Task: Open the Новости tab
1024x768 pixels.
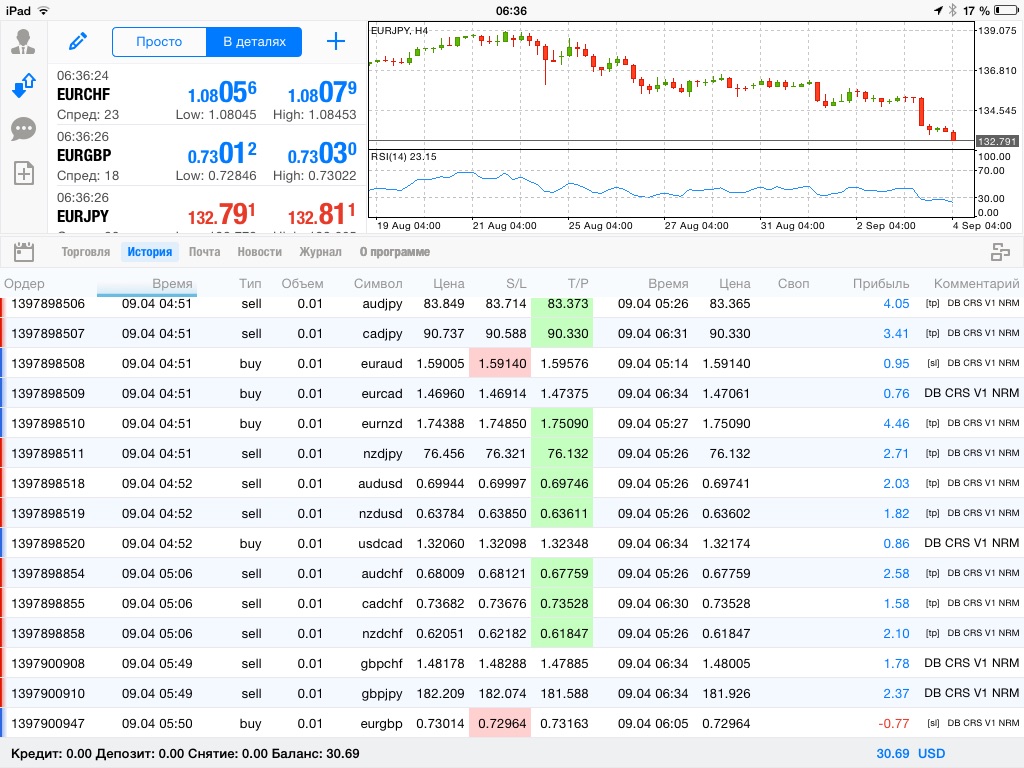Action: [x=259, y=251]
